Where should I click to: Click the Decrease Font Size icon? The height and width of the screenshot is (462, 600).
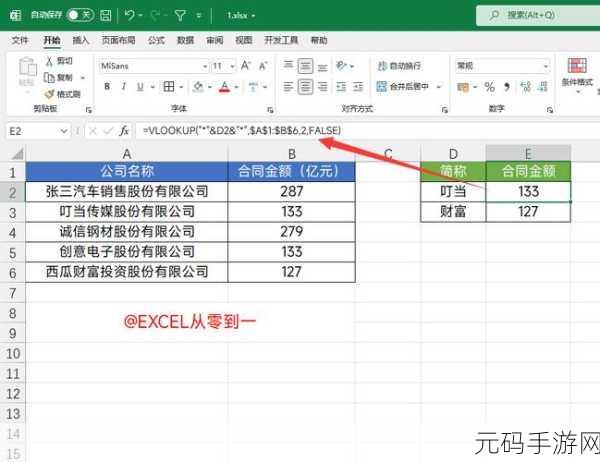[x=263, y=66]
